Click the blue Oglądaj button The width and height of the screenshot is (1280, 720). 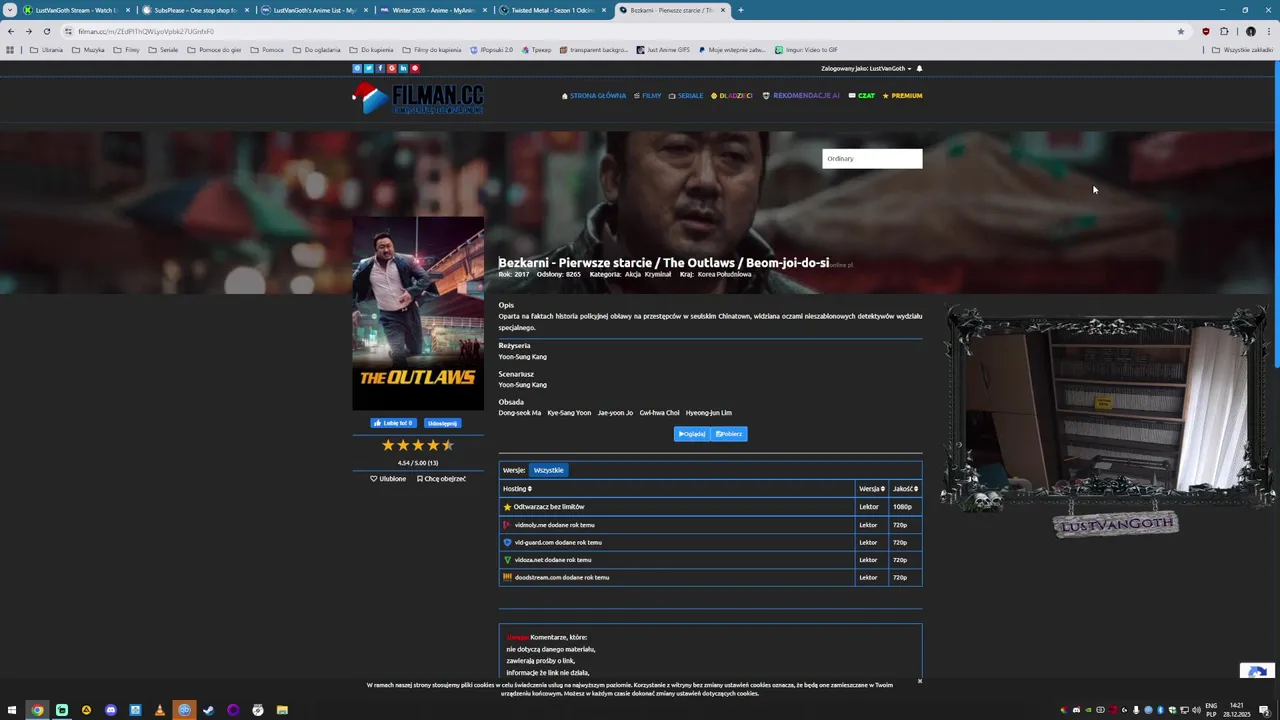[691, 434]
